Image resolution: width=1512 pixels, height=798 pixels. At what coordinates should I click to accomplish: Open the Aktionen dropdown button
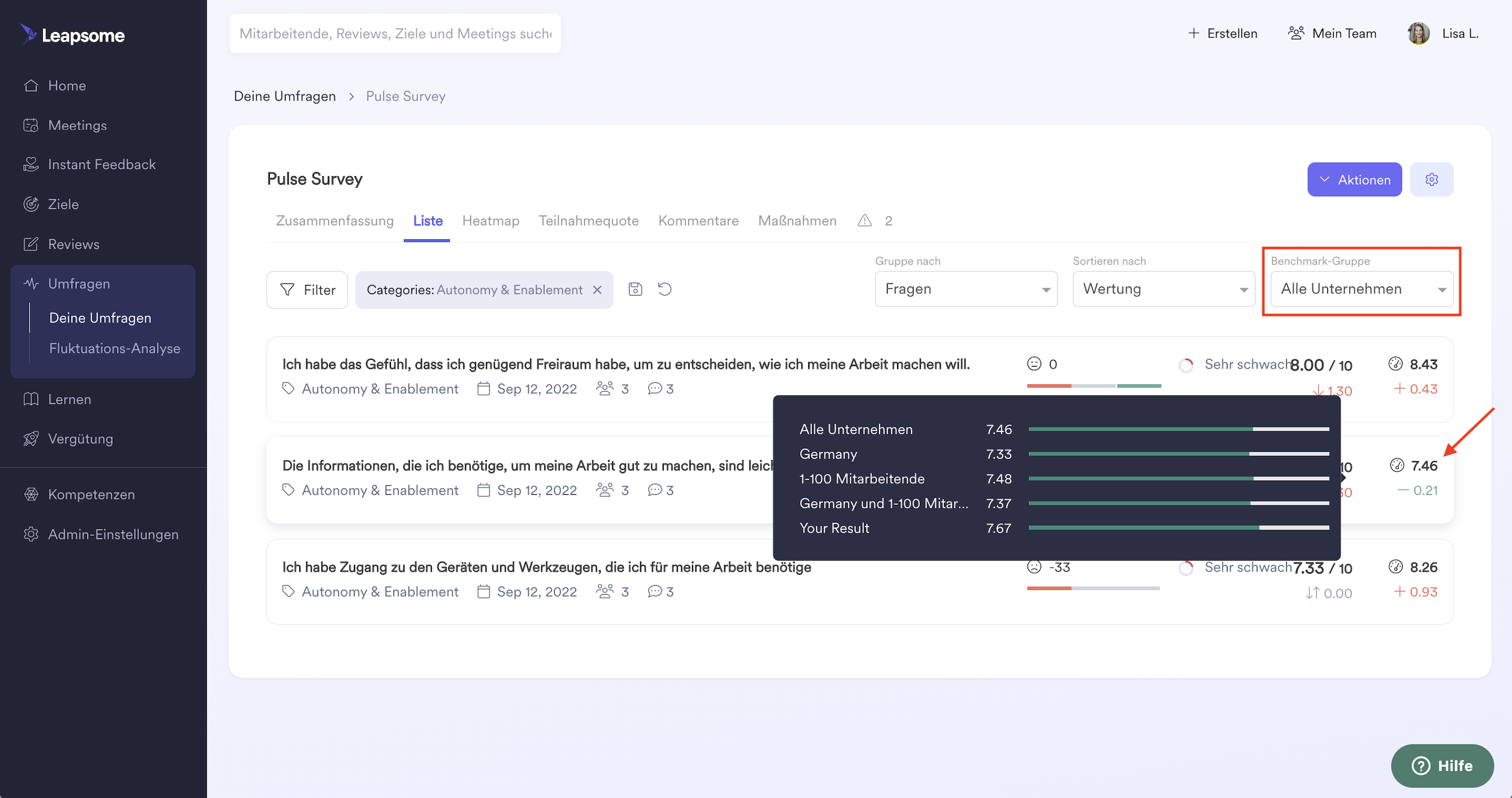click(1354, 180)
